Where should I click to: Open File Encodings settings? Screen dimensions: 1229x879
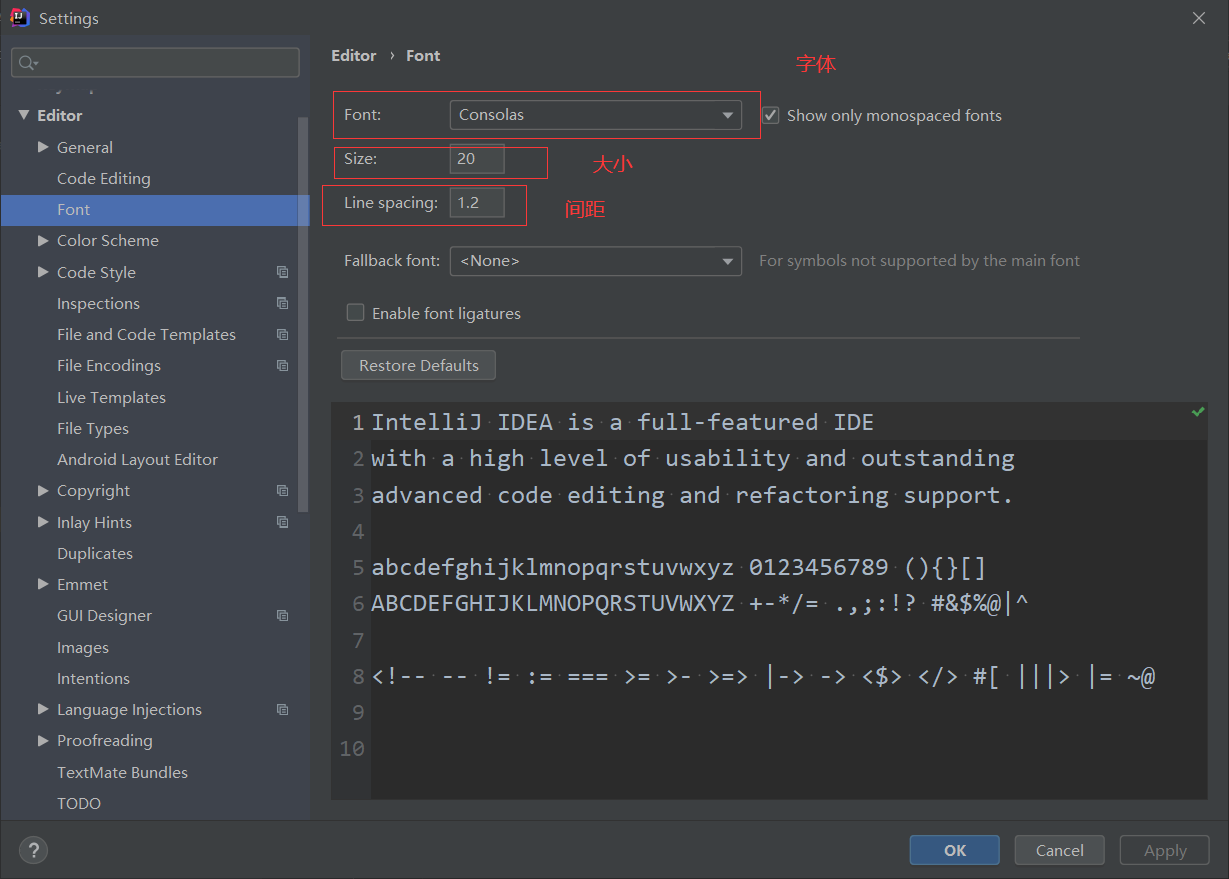109,365
